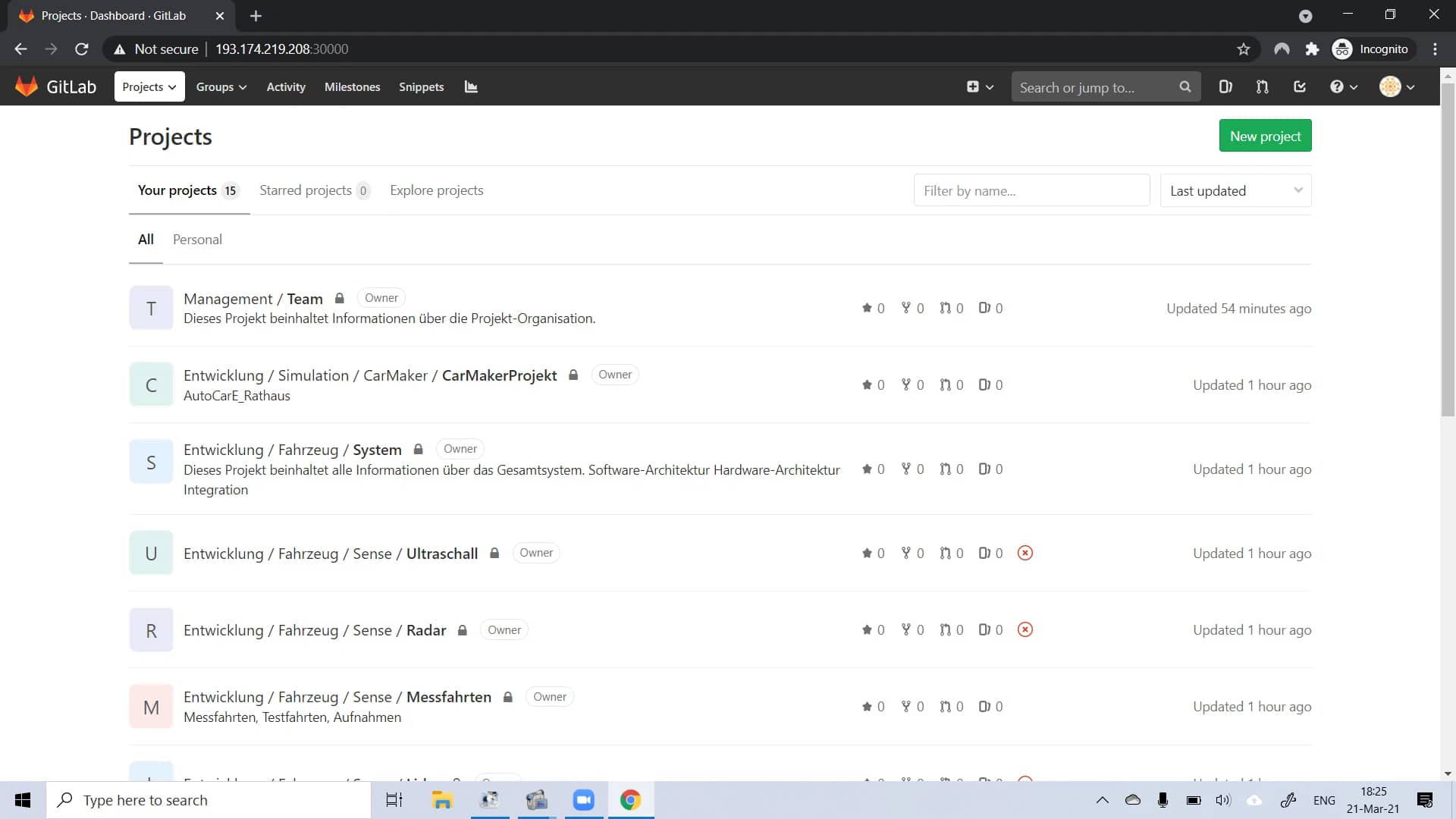Viewport: 1456px width, 819px height.
Task: Click the merge requests icon in top navbar
Action: (1262, 86)
